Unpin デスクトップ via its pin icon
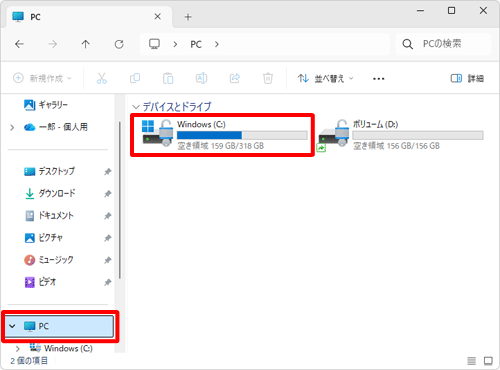 click(x=107, y=172)
